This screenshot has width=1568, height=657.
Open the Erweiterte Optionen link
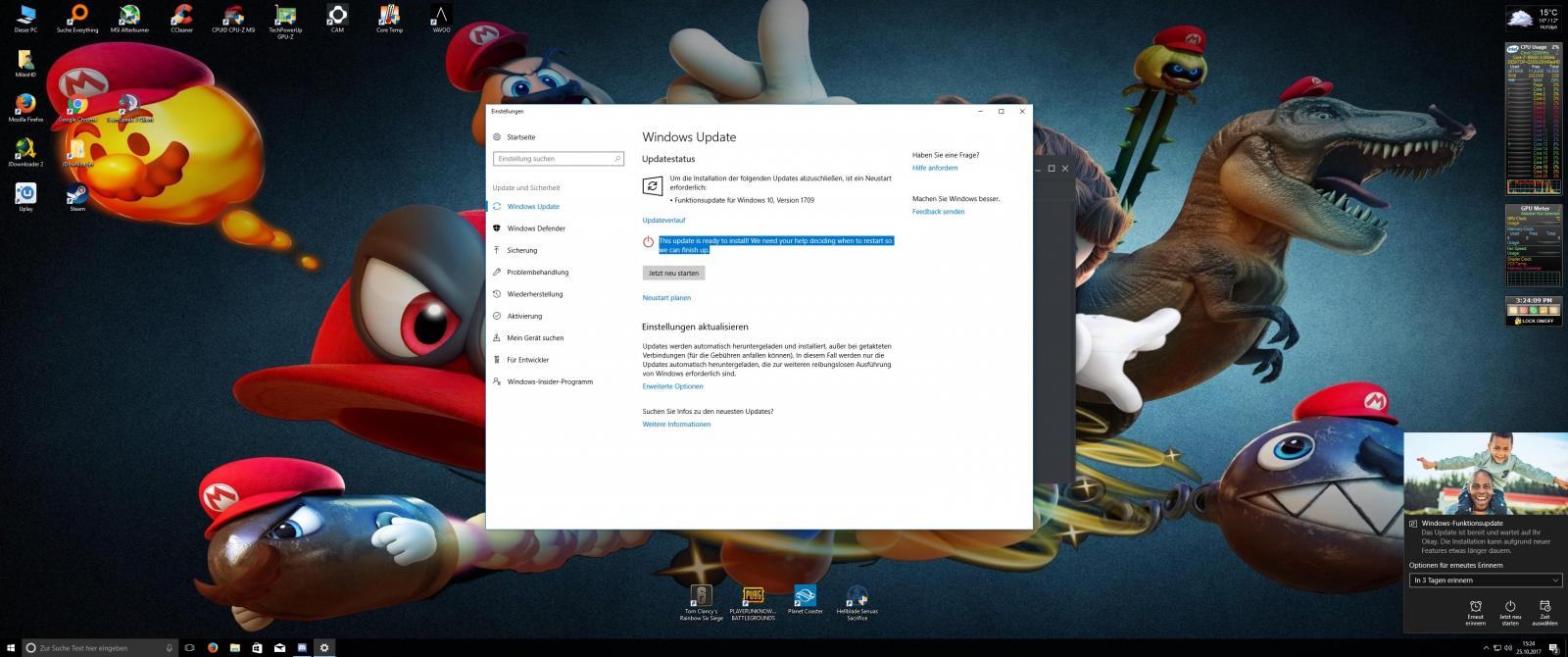672,386
